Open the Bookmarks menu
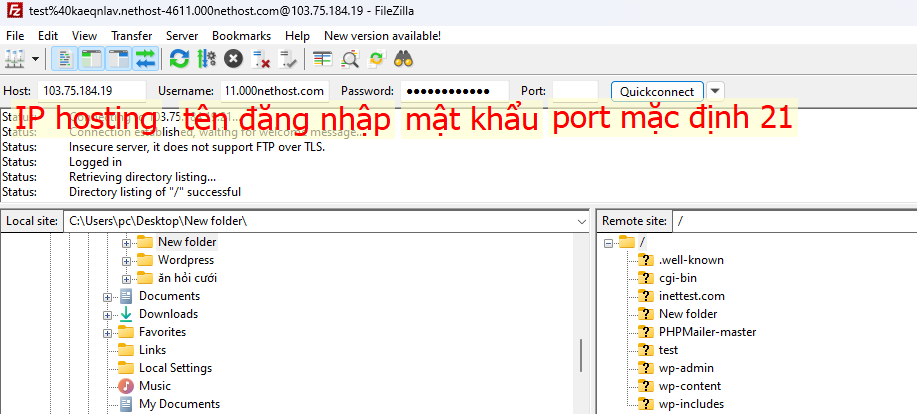917x414 pixels. coord(241,35)
